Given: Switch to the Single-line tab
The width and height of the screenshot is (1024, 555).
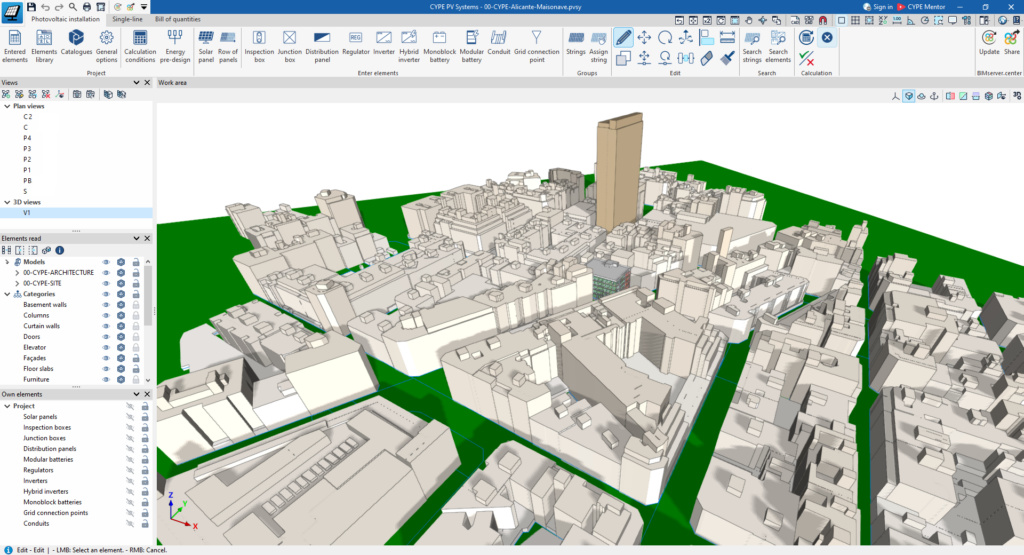Looking at the screenshot, I should click(x=127, y=19).
